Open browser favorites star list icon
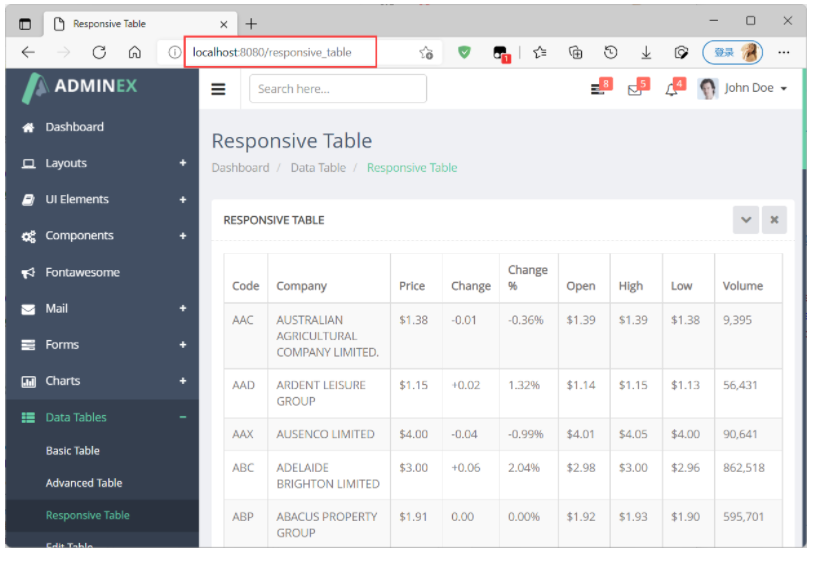824x563 pixels. point(540,52)
